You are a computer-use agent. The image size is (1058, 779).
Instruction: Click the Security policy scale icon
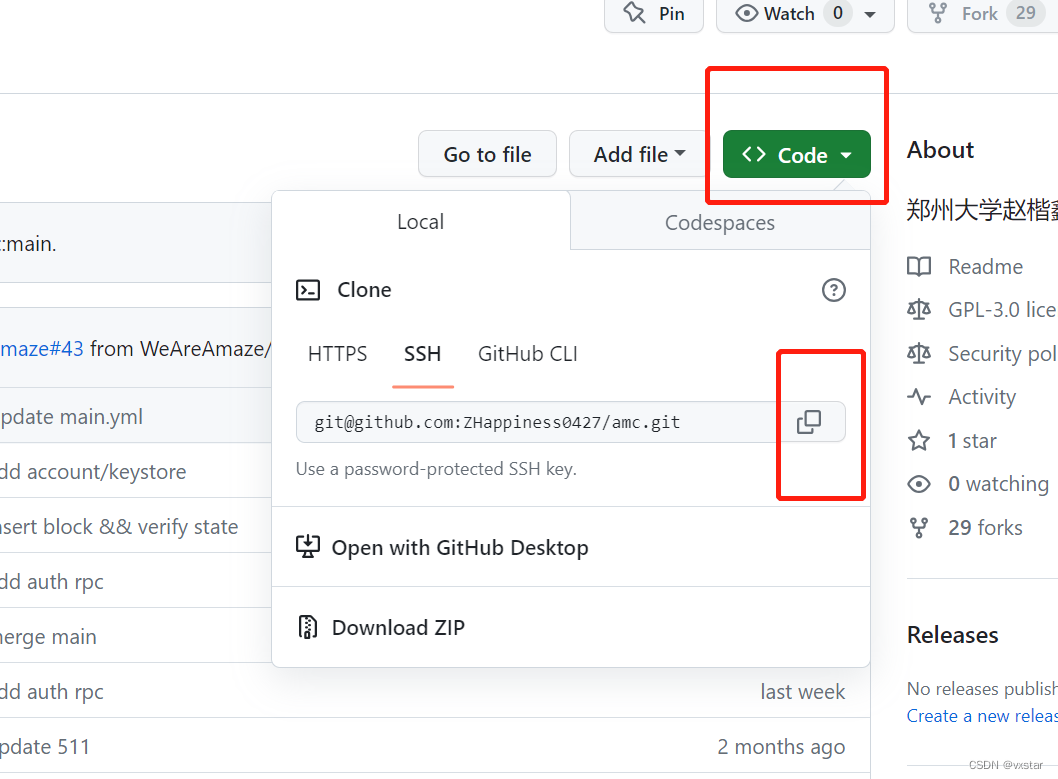(x=918, y=353)
